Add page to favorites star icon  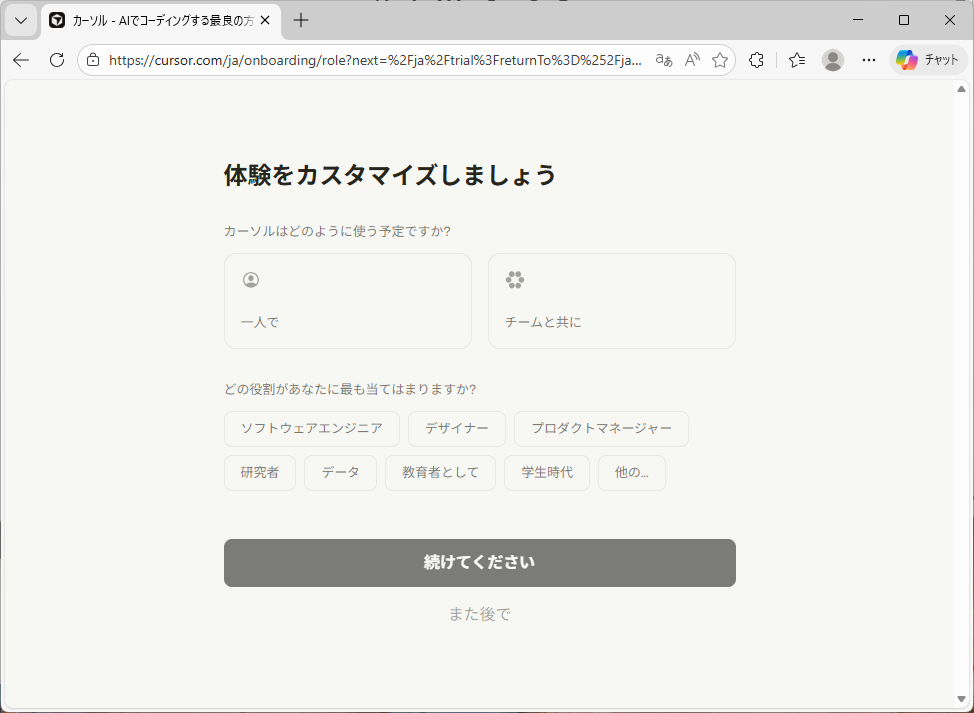(720, 60)
